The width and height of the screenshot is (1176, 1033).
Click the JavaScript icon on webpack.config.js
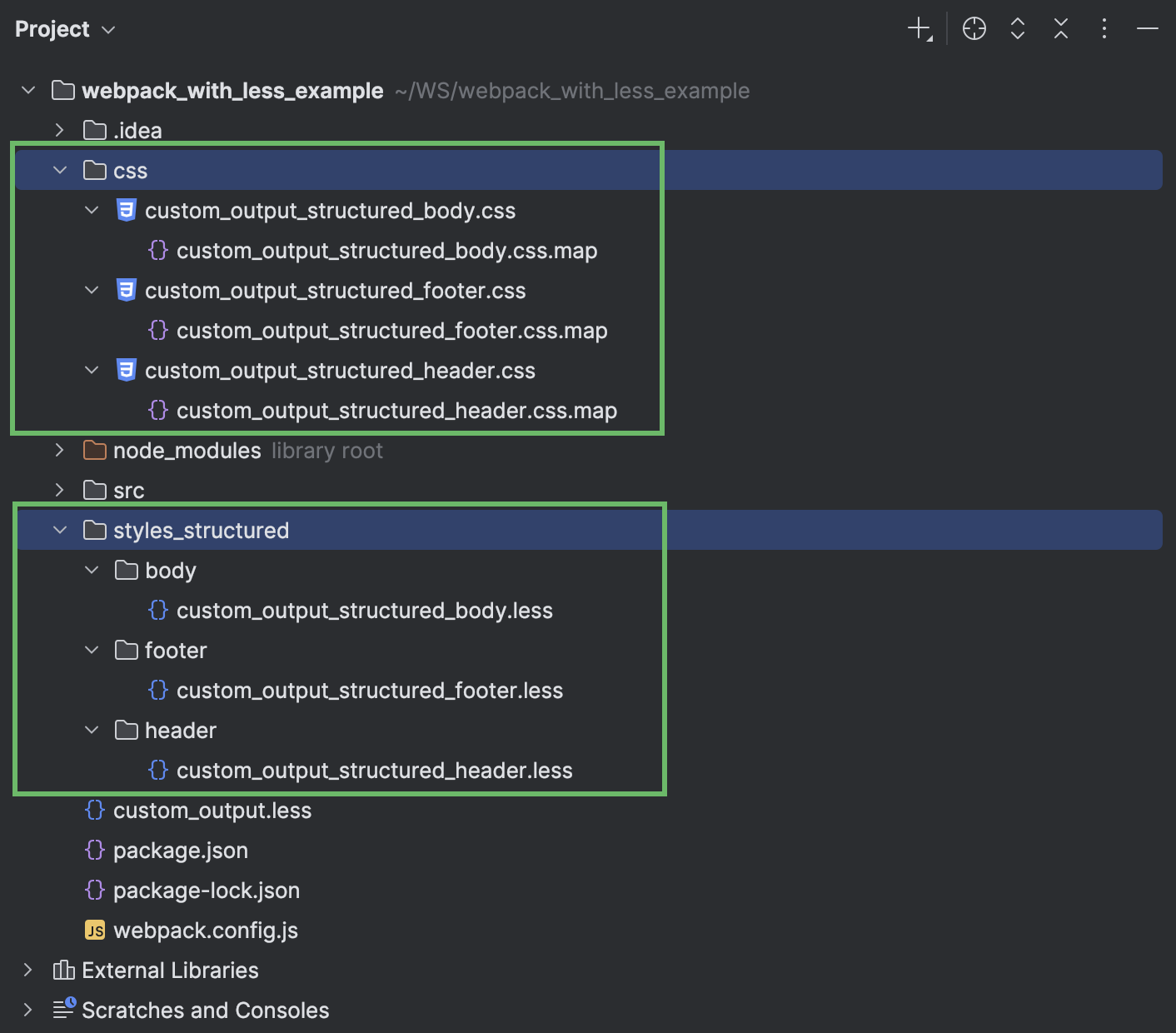click(x=95, y=930)
